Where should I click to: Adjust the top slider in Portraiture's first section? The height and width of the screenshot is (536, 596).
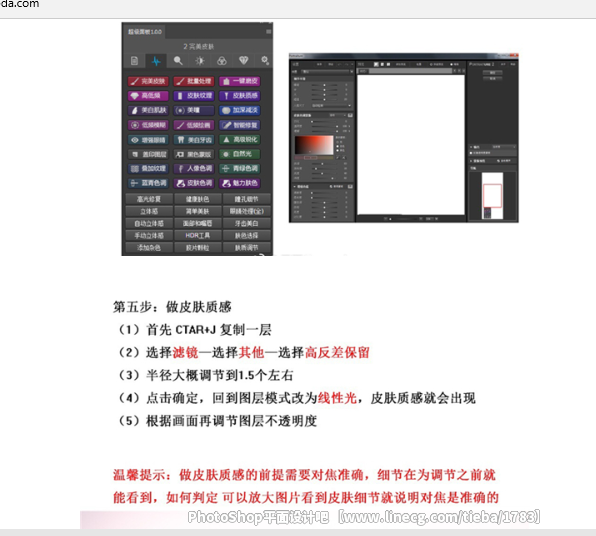[x=324, y=85]
